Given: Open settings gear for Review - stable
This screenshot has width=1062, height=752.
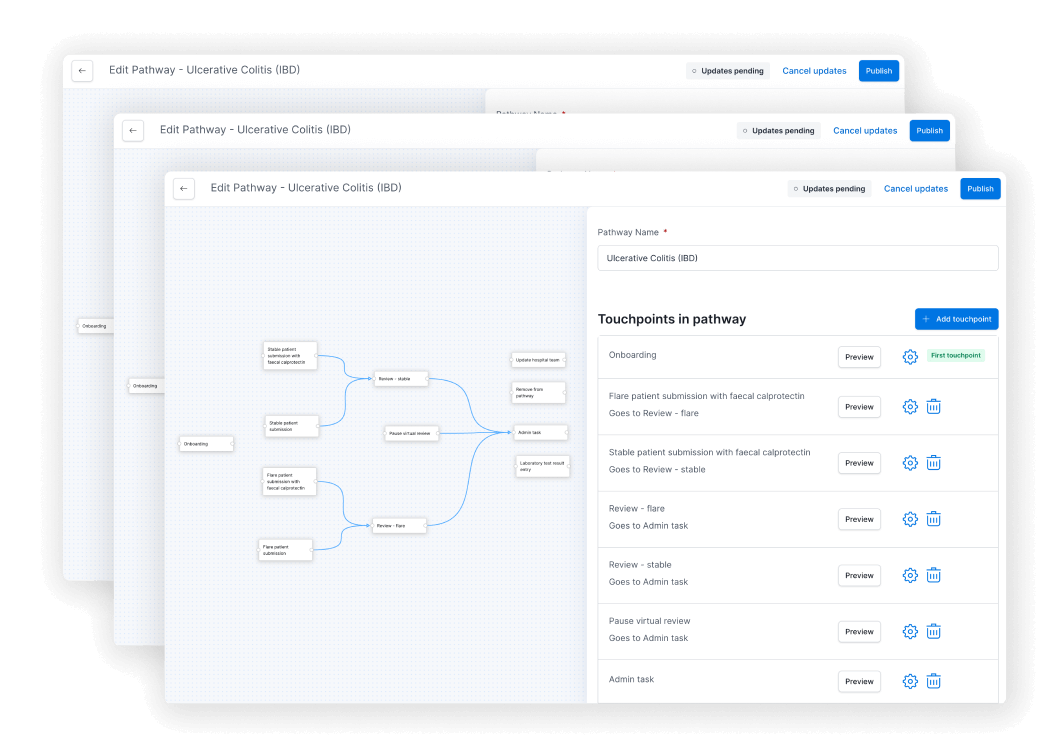Looking at the screenshot, I should pos(910,575).
